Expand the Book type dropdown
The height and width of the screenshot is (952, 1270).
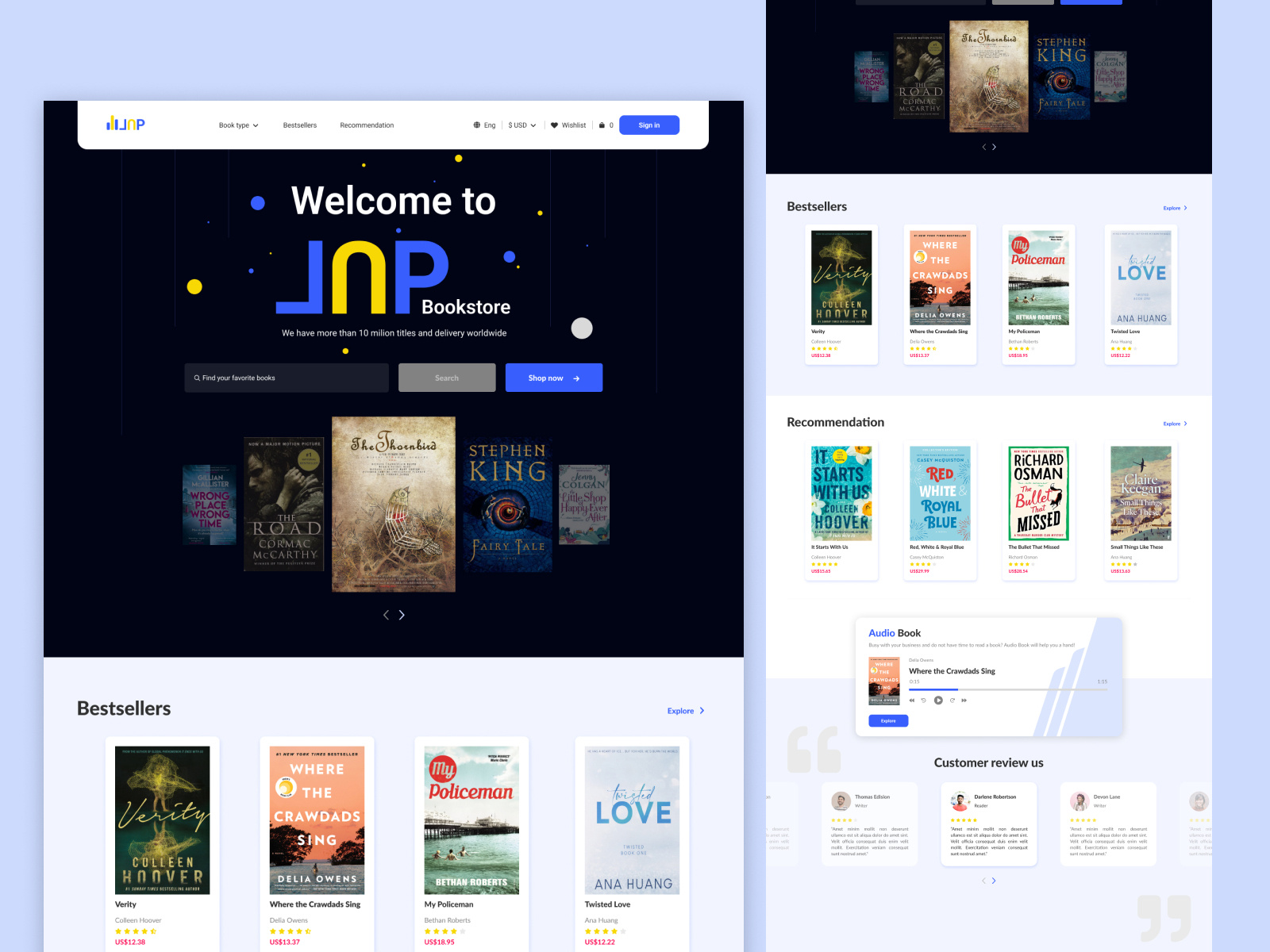238,125
